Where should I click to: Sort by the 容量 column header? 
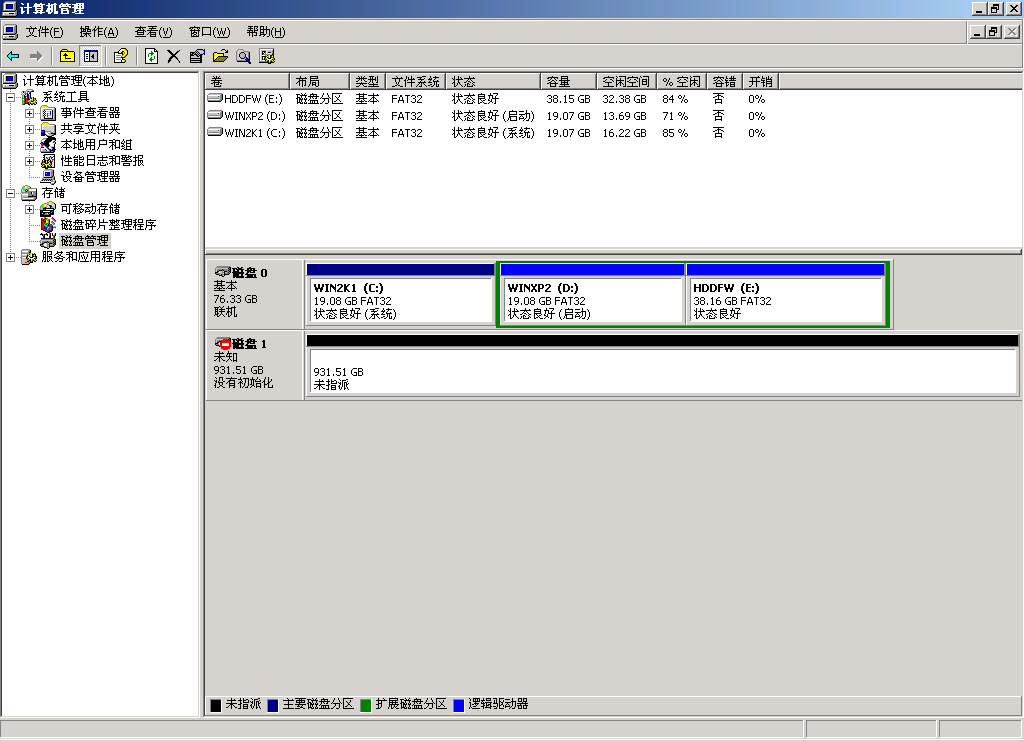pyautogui.click(x=568, y=82)
